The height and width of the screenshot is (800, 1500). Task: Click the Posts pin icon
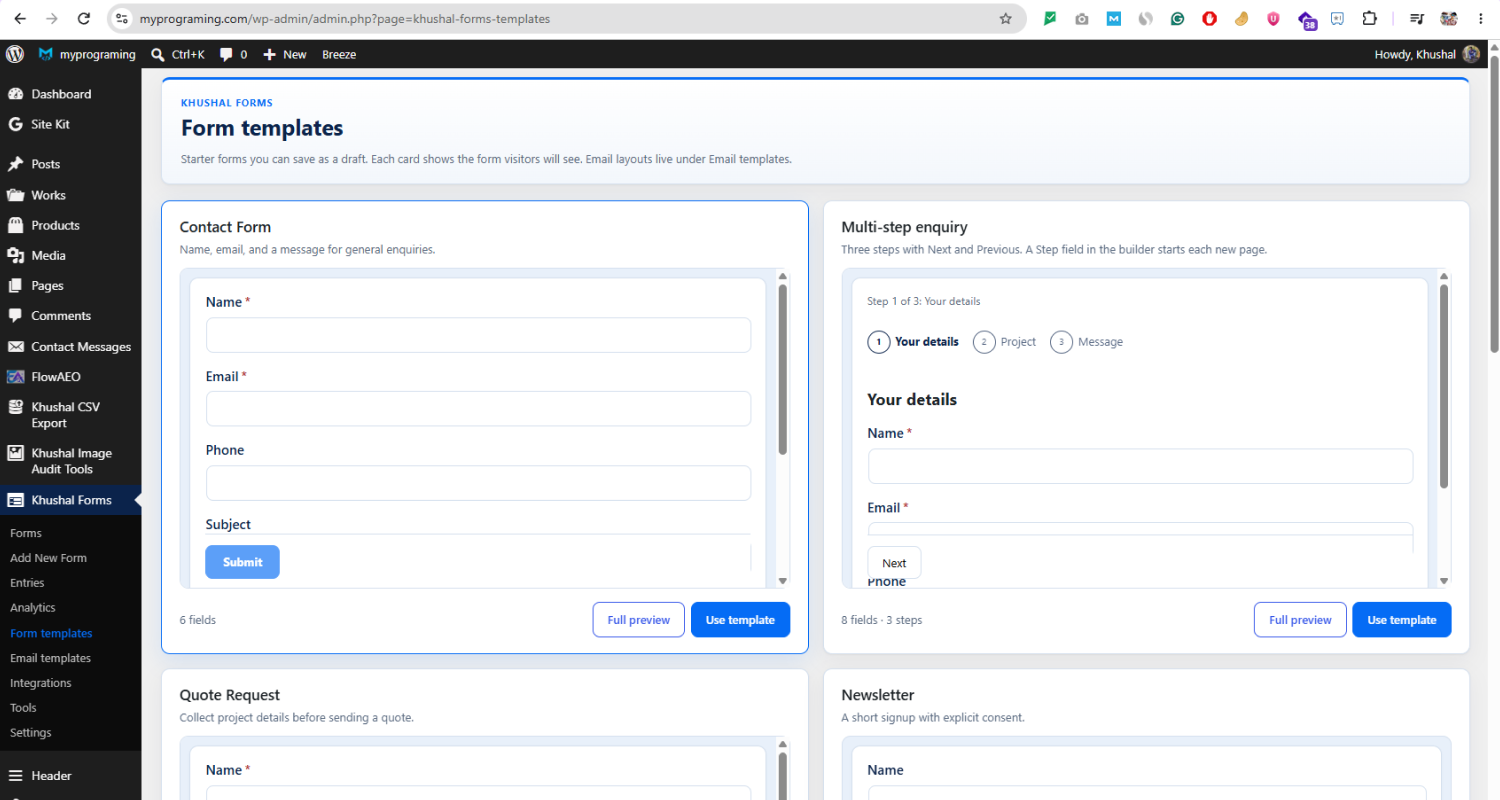tap(15, 164)
